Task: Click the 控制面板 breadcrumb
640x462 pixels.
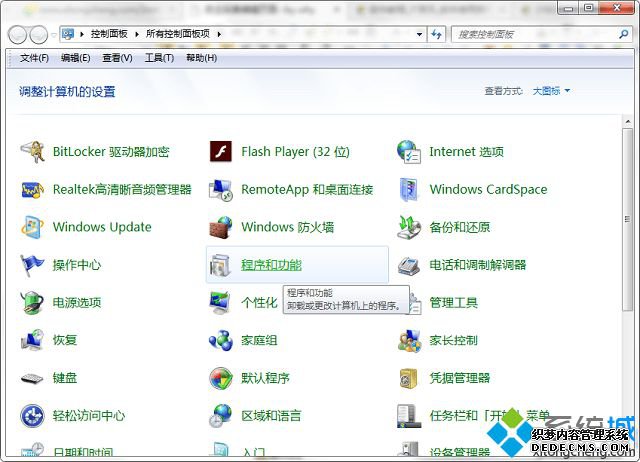Action: click(109, 34)
